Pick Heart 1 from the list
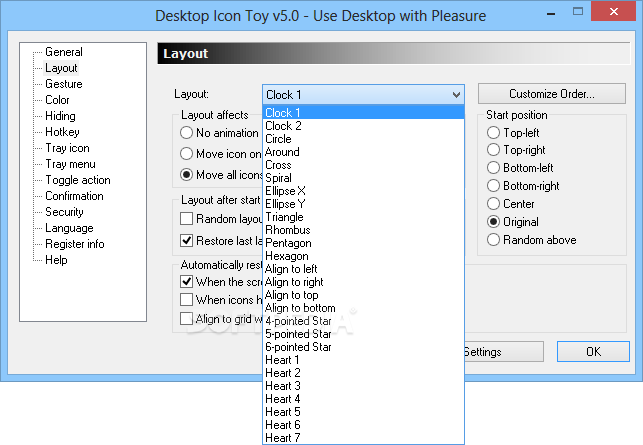This screenshot has height=445, width=643. 363,360
